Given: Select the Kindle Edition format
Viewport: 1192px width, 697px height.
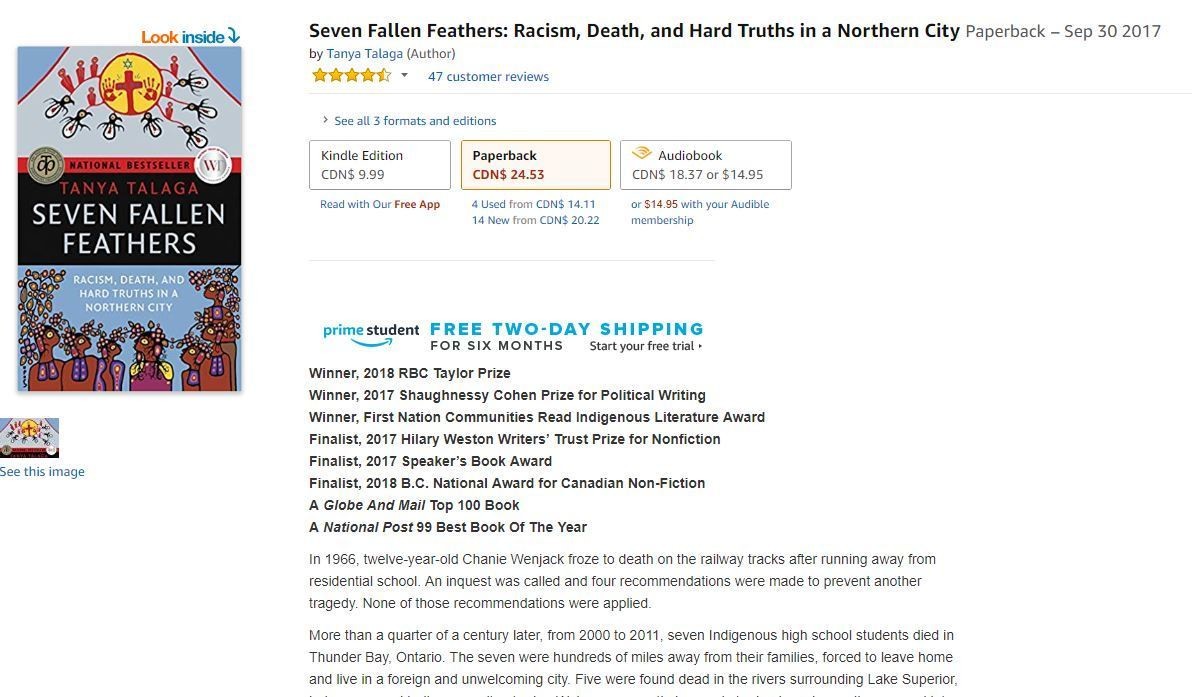Looking at the screenshot, I should (x=379, y=165).
